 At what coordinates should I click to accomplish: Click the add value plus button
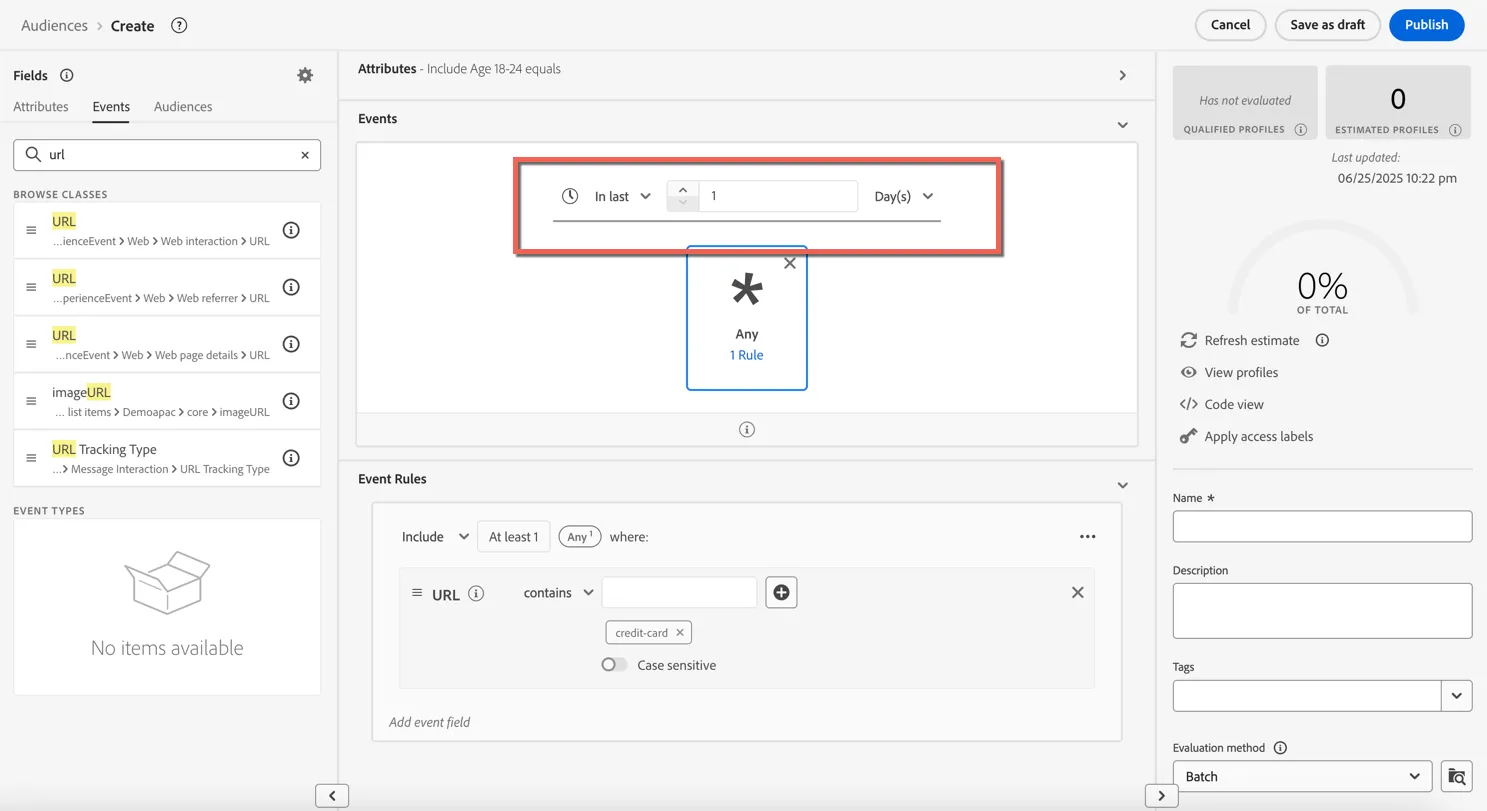781,592
